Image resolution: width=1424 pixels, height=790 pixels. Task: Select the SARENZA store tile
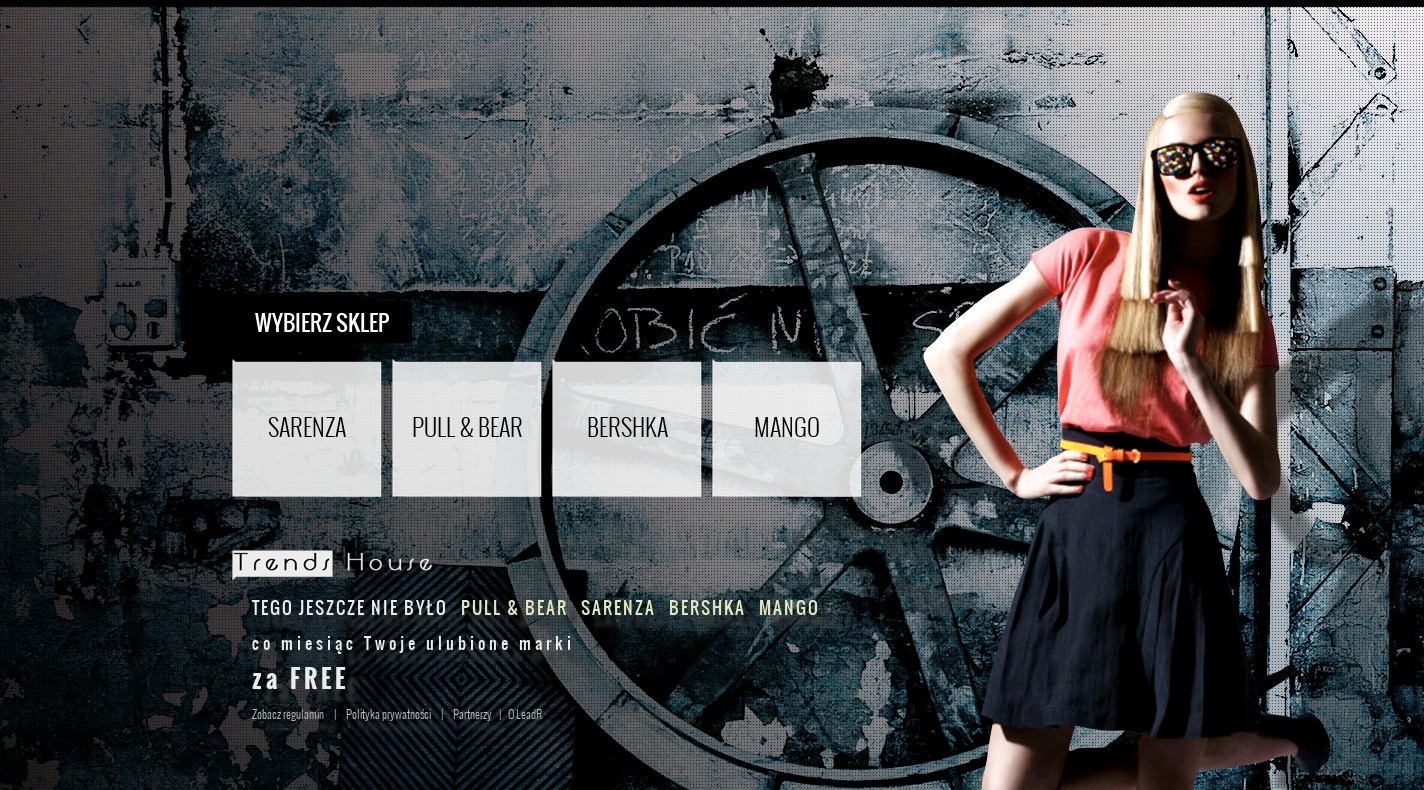click(307, 428)
